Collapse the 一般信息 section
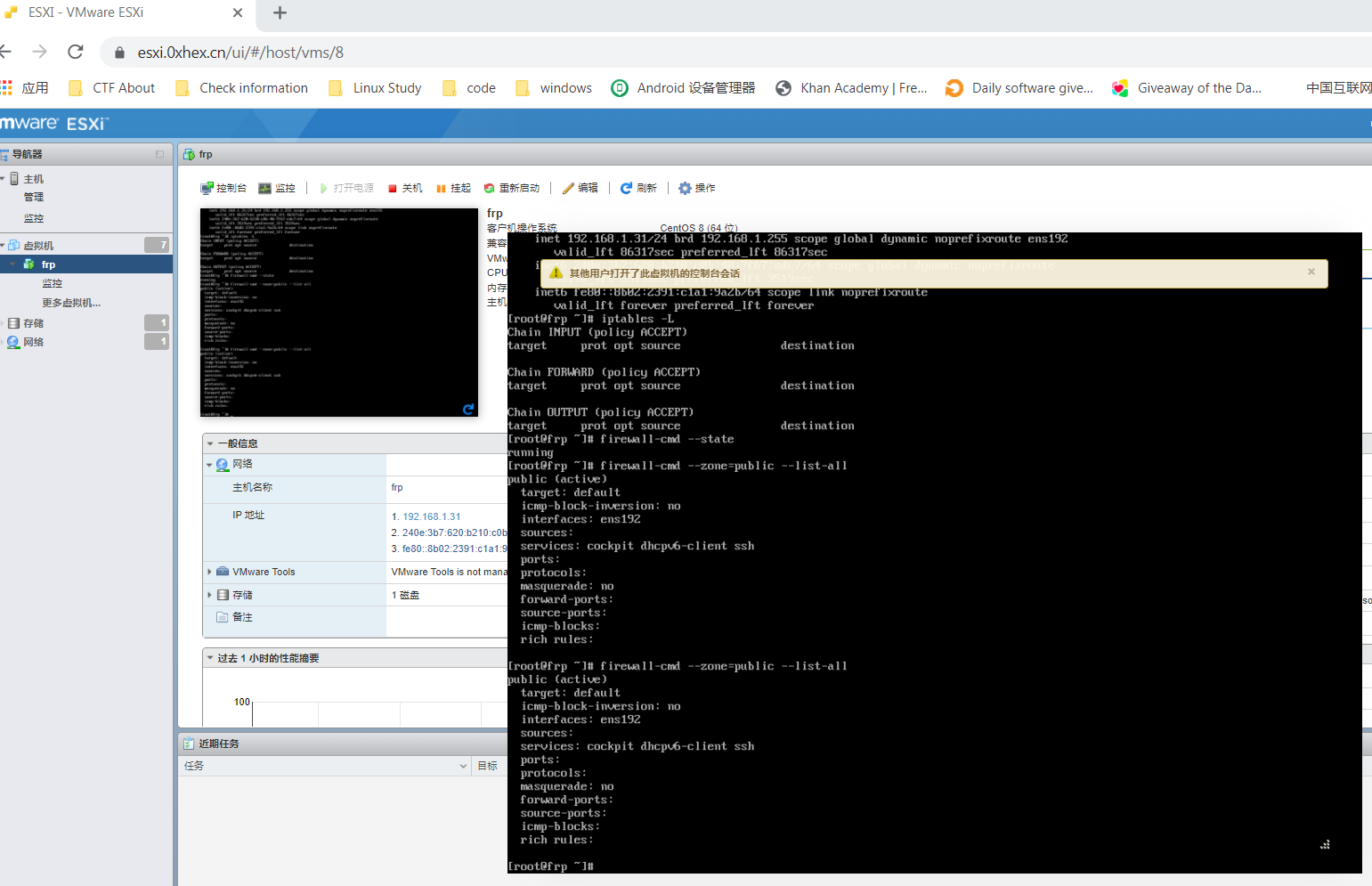The height and width of the screenshot is (886, 1372). tap(211, 443)
